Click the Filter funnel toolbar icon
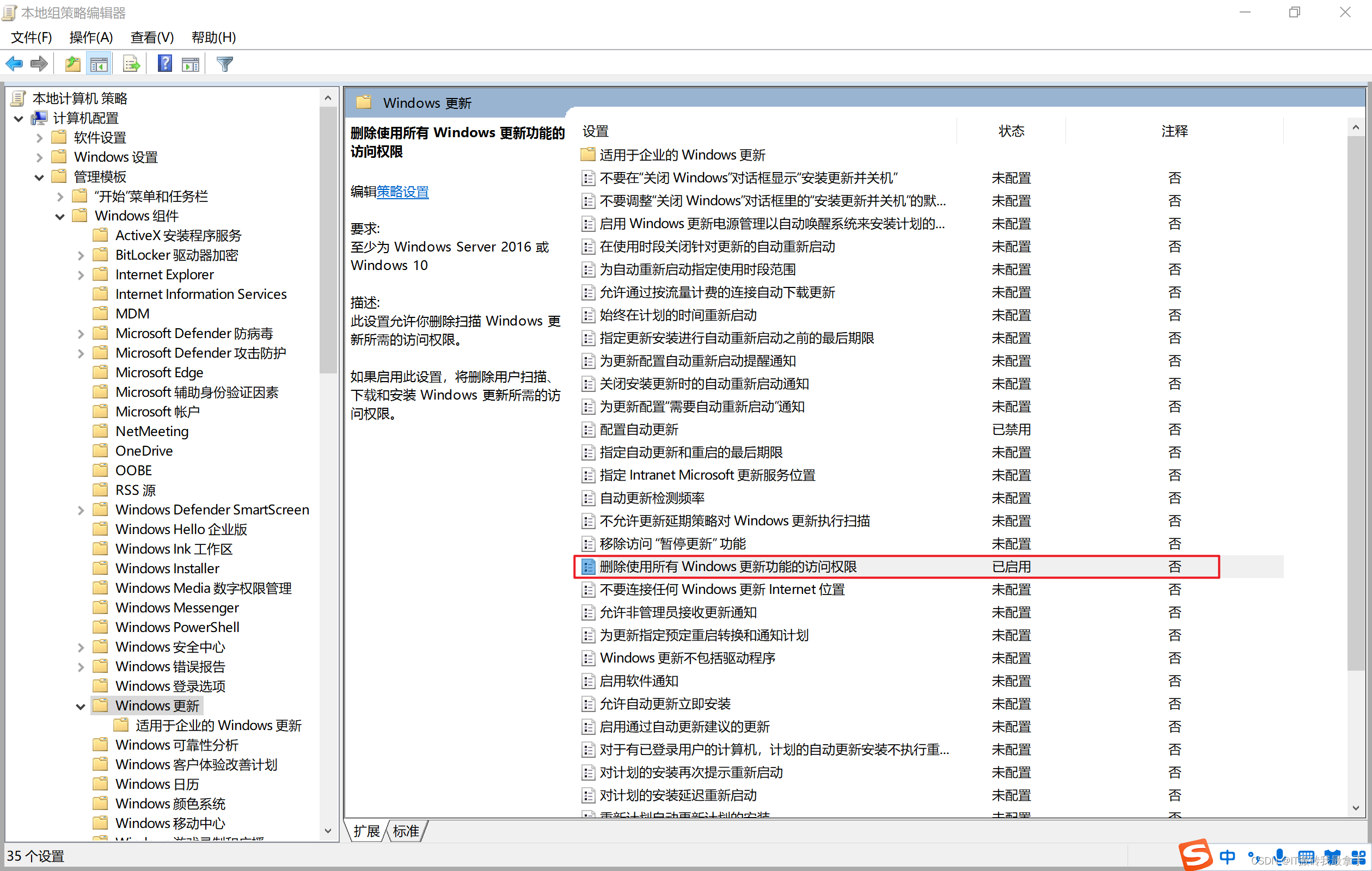Screen dimensions: 1372x871 pos(224,64)
